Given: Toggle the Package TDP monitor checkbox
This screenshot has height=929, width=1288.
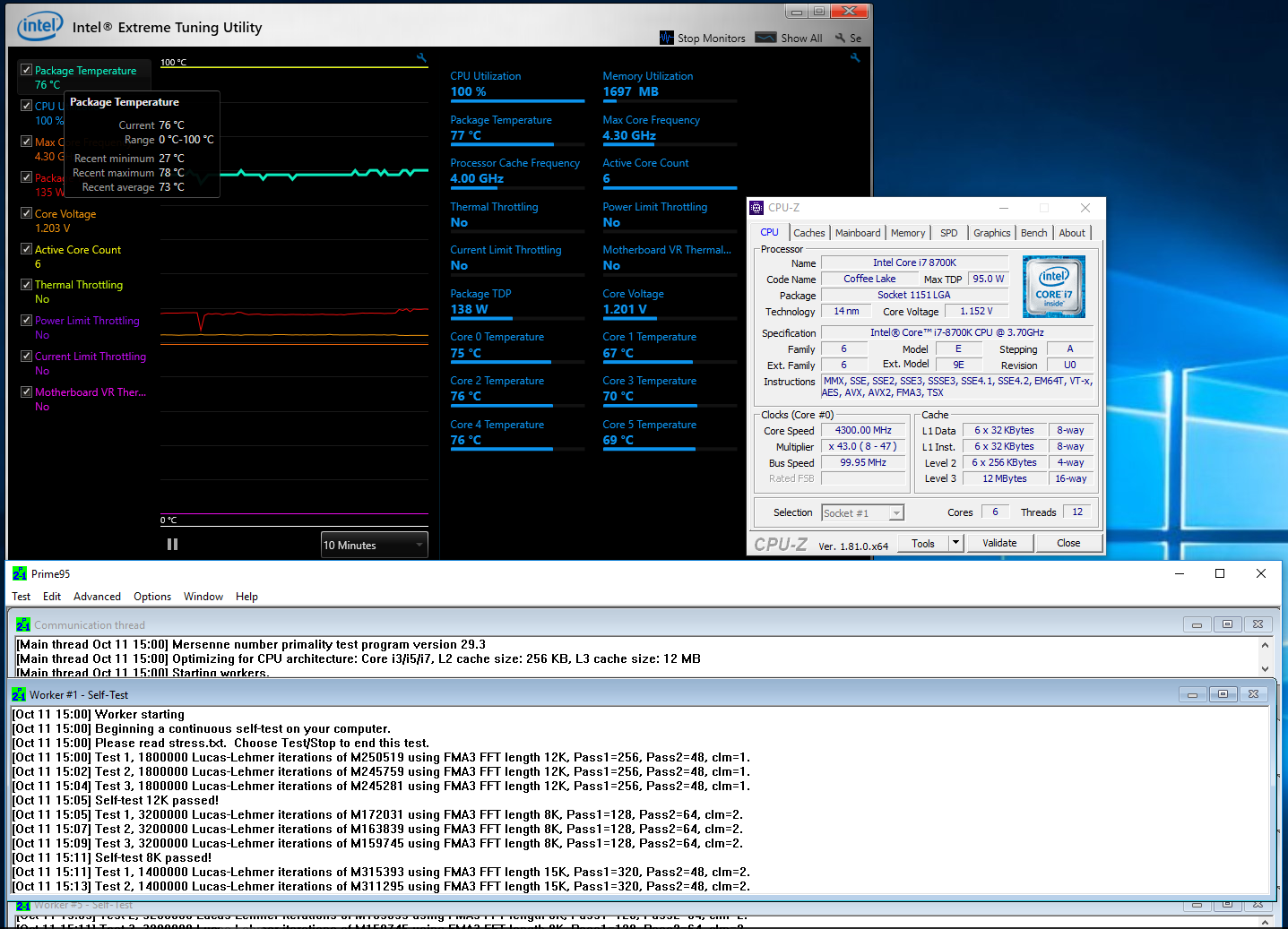Looking at the screenshot, I should click(27, 177).
